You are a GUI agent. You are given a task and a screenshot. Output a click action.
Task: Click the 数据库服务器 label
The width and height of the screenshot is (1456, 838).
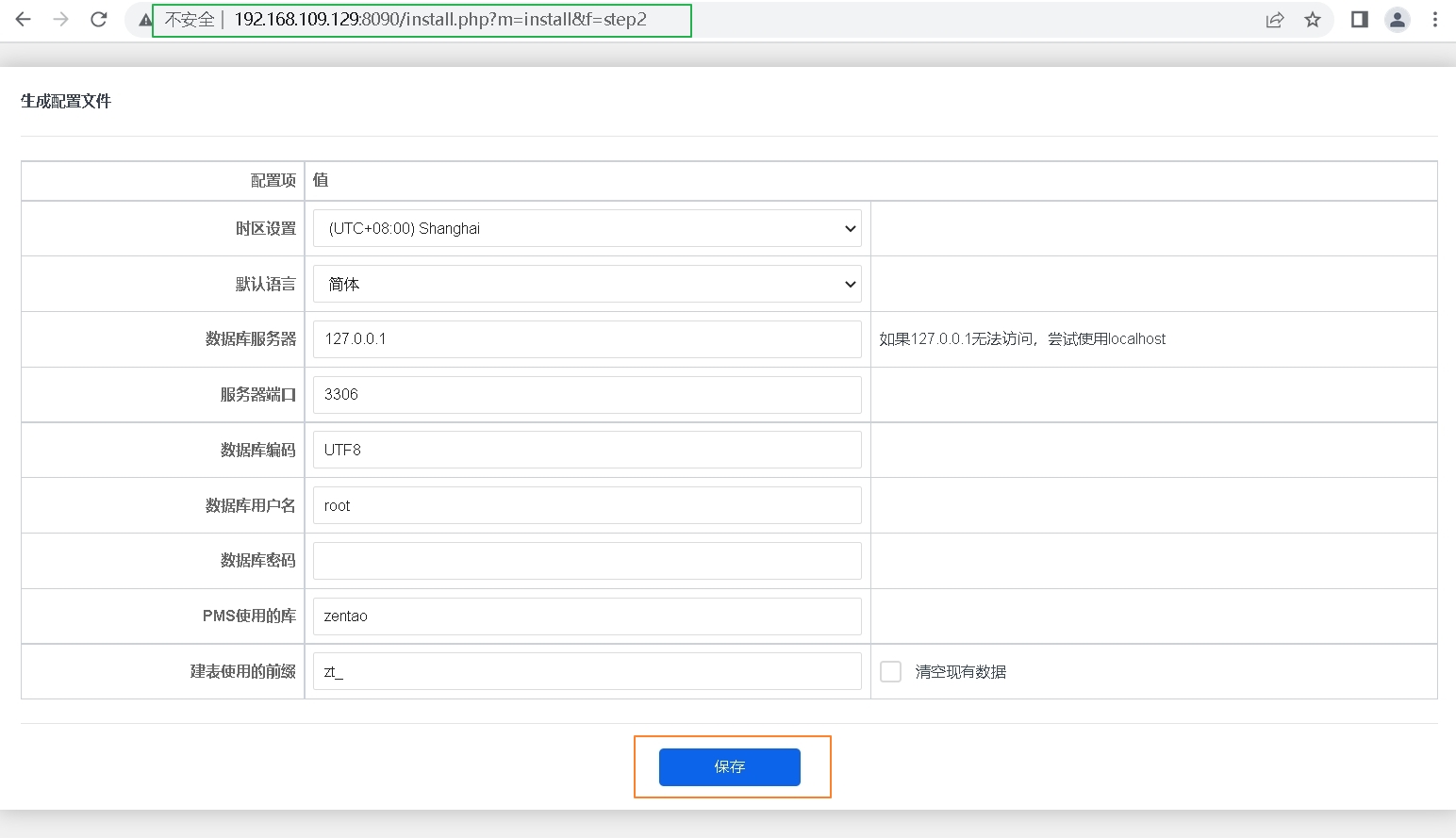point(251,338)
